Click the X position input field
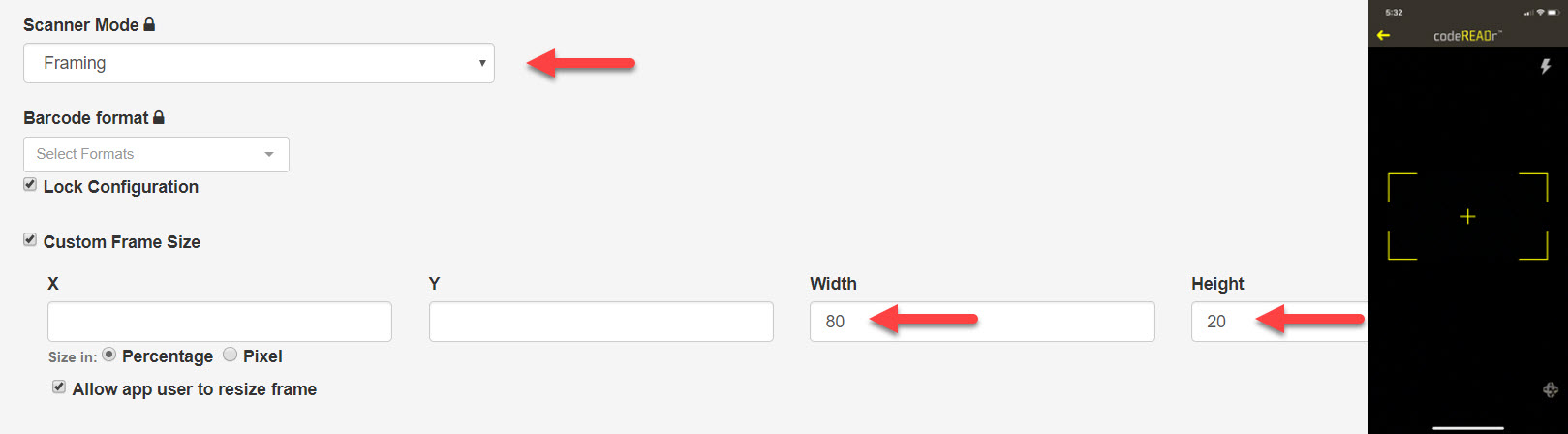The image size is (1568, 434). coord(219,322)
